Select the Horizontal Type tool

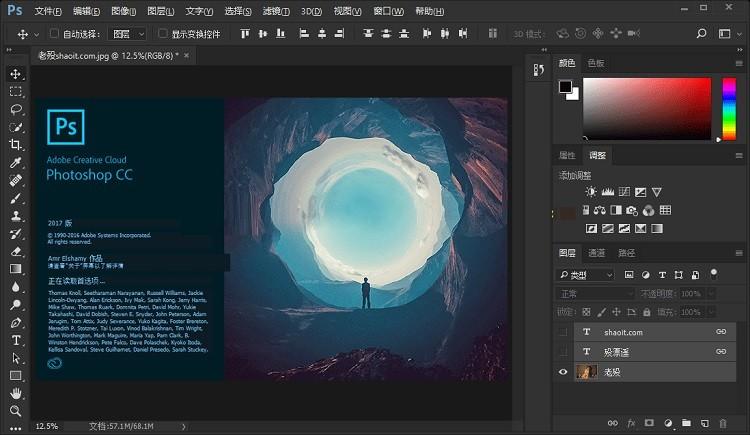click(x=15, y=340)
